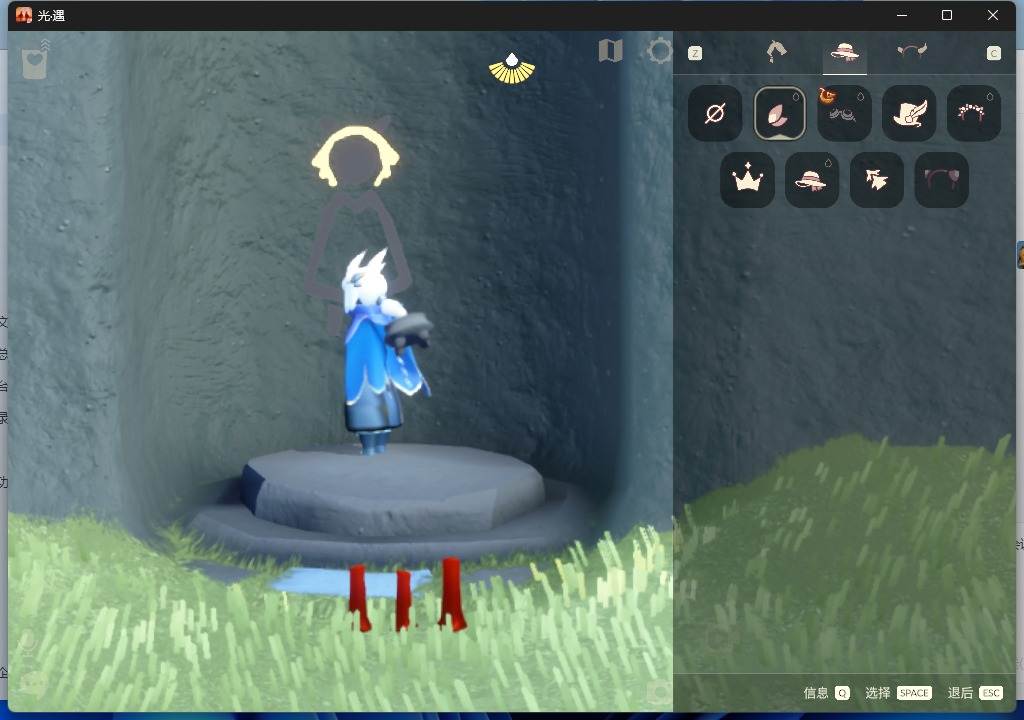
Task: Switch to the horns category tab
Action: [912, 51]
